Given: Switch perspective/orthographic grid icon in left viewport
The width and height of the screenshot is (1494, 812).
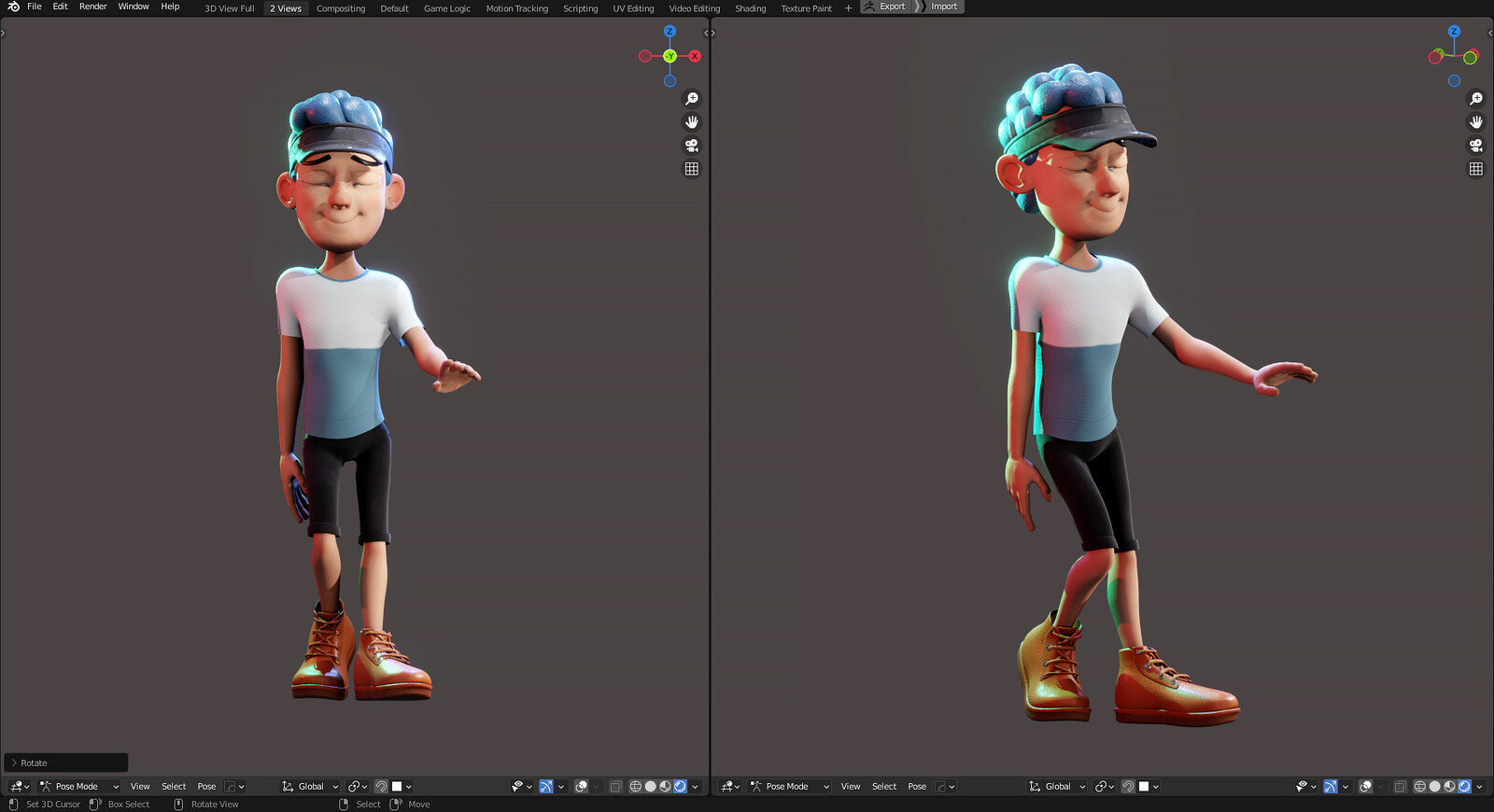Looking at the screenshot, I should click(x=692, y=169).
